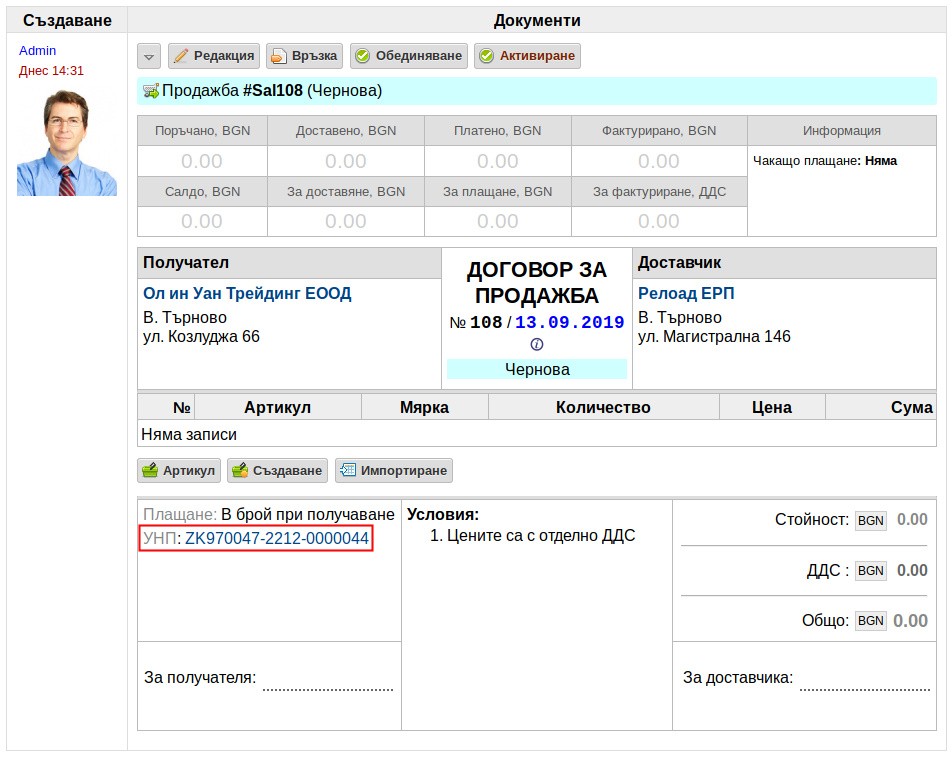Viewport: 952px width, 757px height.
Task: Click the Мярка column header
Action: pyautogui.click(x=424, y=407)
